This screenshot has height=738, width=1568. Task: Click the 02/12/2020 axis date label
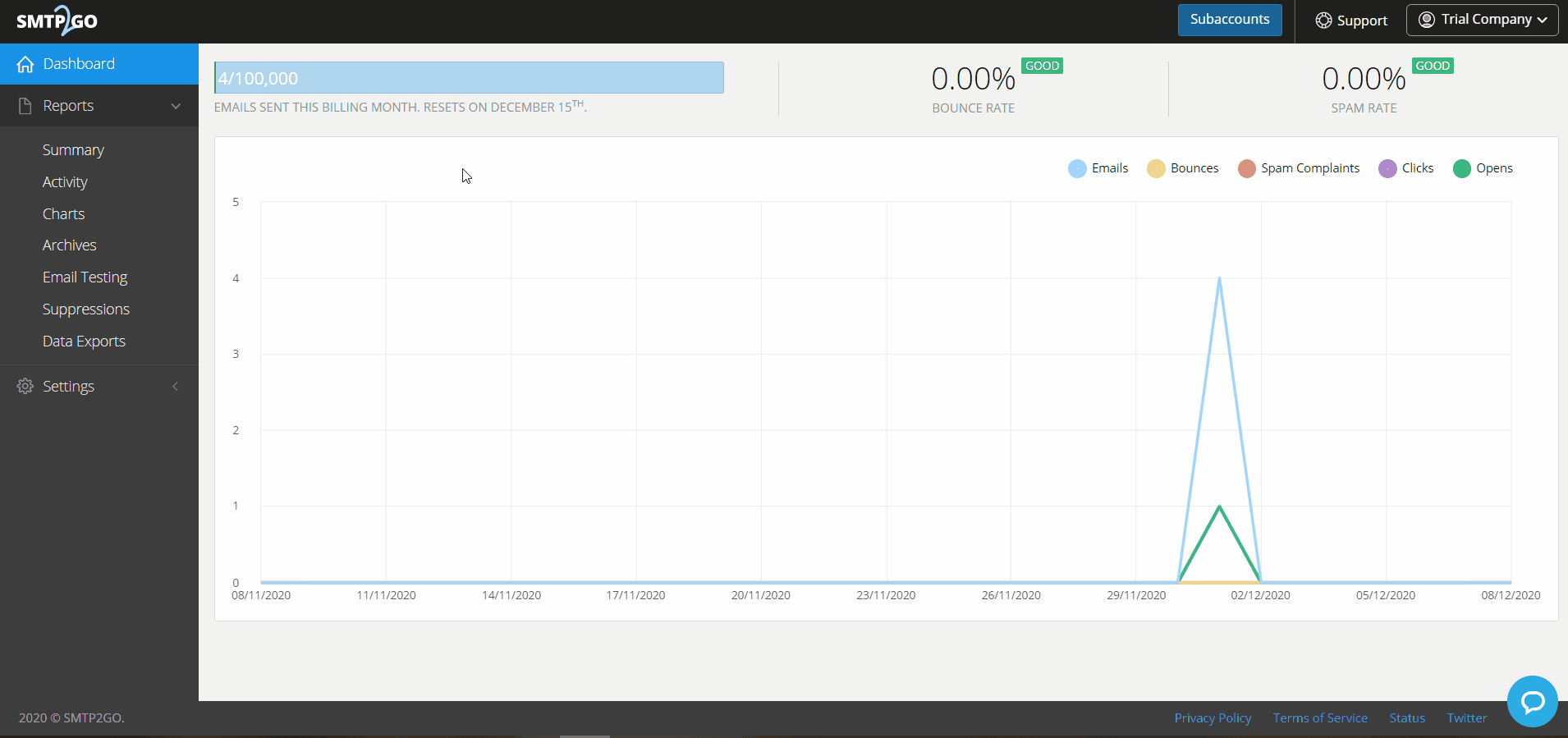pyautogui.click(x=1260, y=595)
